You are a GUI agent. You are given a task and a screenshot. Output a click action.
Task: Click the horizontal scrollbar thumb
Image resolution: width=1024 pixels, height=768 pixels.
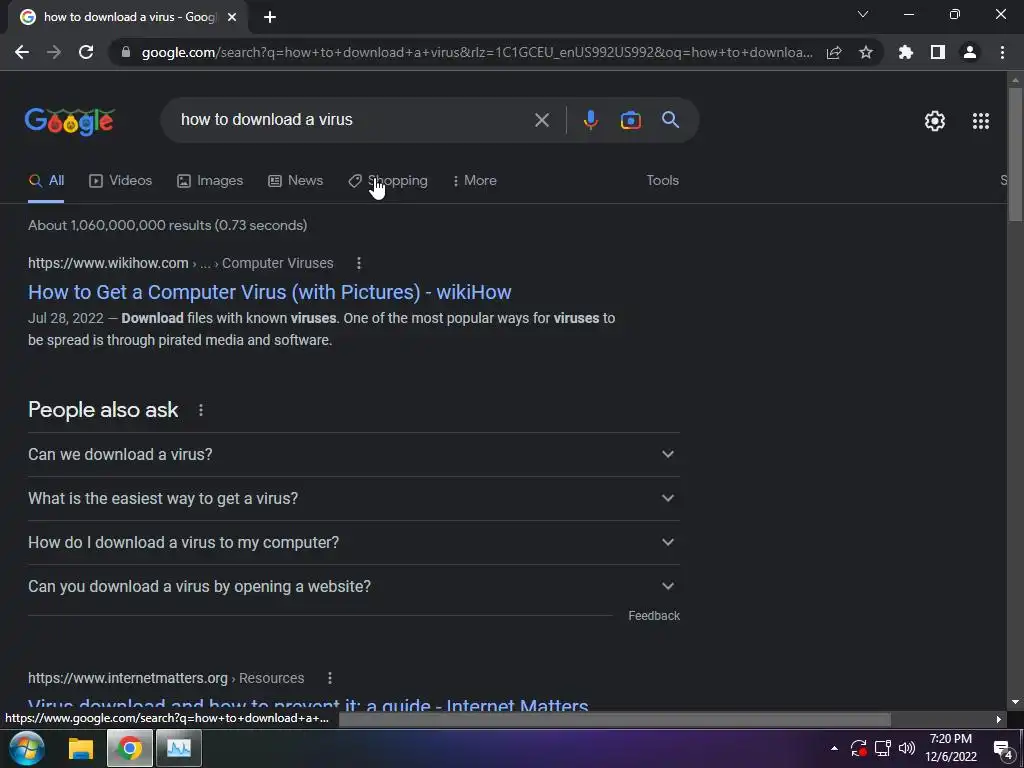(x=615, y=720)
